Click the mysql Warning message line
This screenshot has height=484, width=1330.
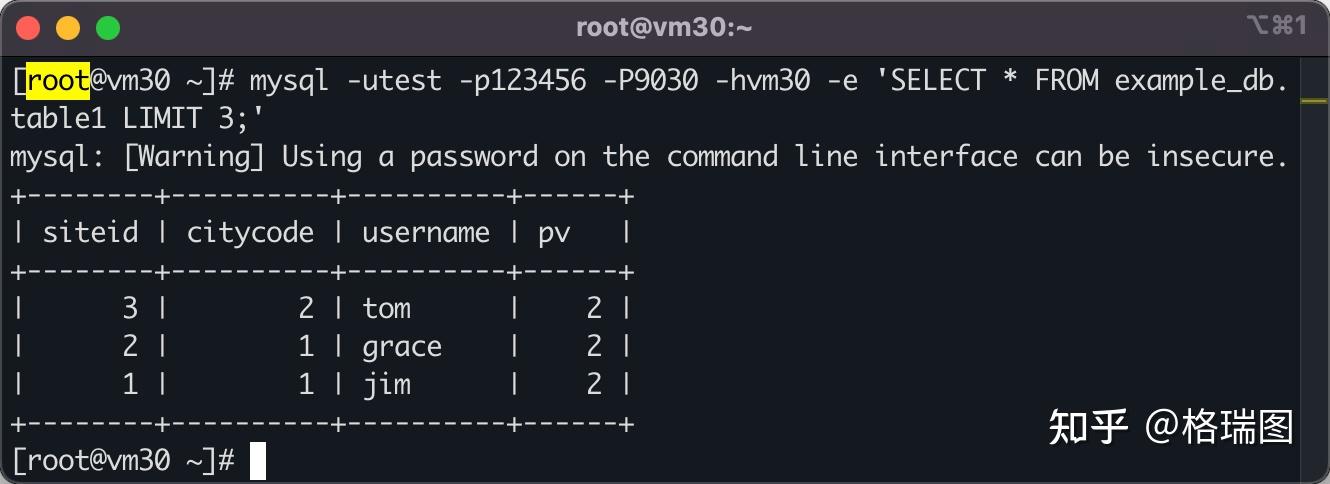(649, 157)
